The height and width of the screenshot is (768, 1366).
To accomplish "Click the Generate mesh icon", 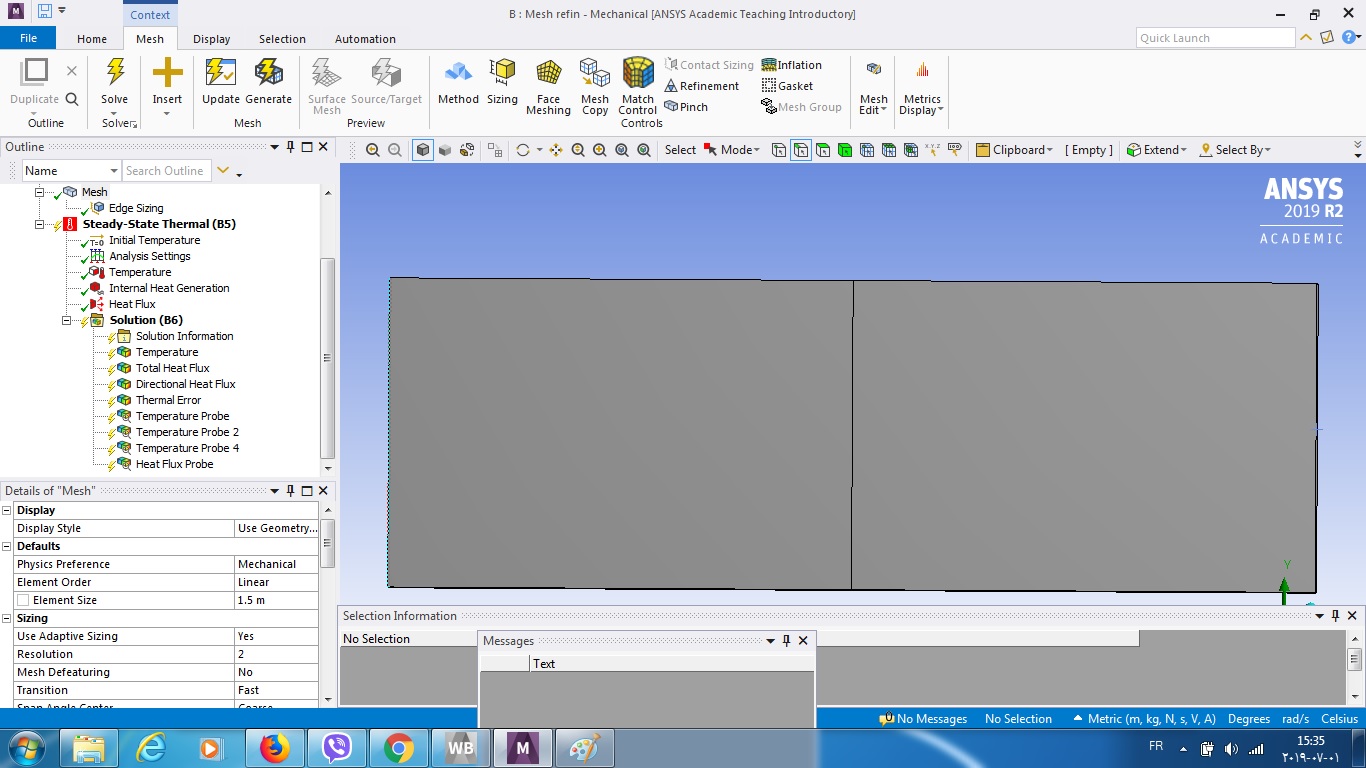I will click(x=268, y=72).
